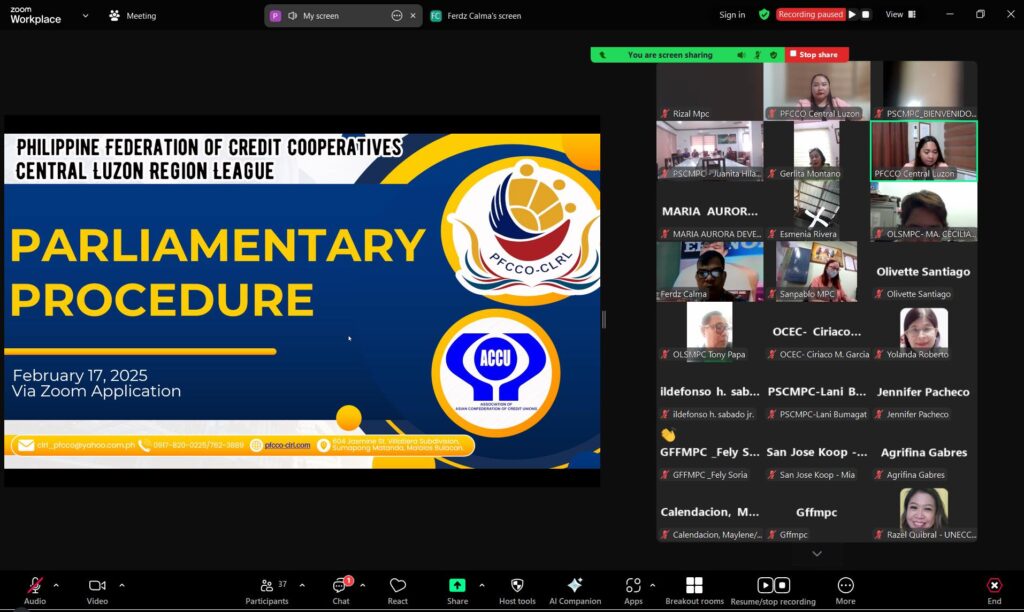Open the Apps menu
This screenshot has height=612, width=1024.
coord(633,590)
